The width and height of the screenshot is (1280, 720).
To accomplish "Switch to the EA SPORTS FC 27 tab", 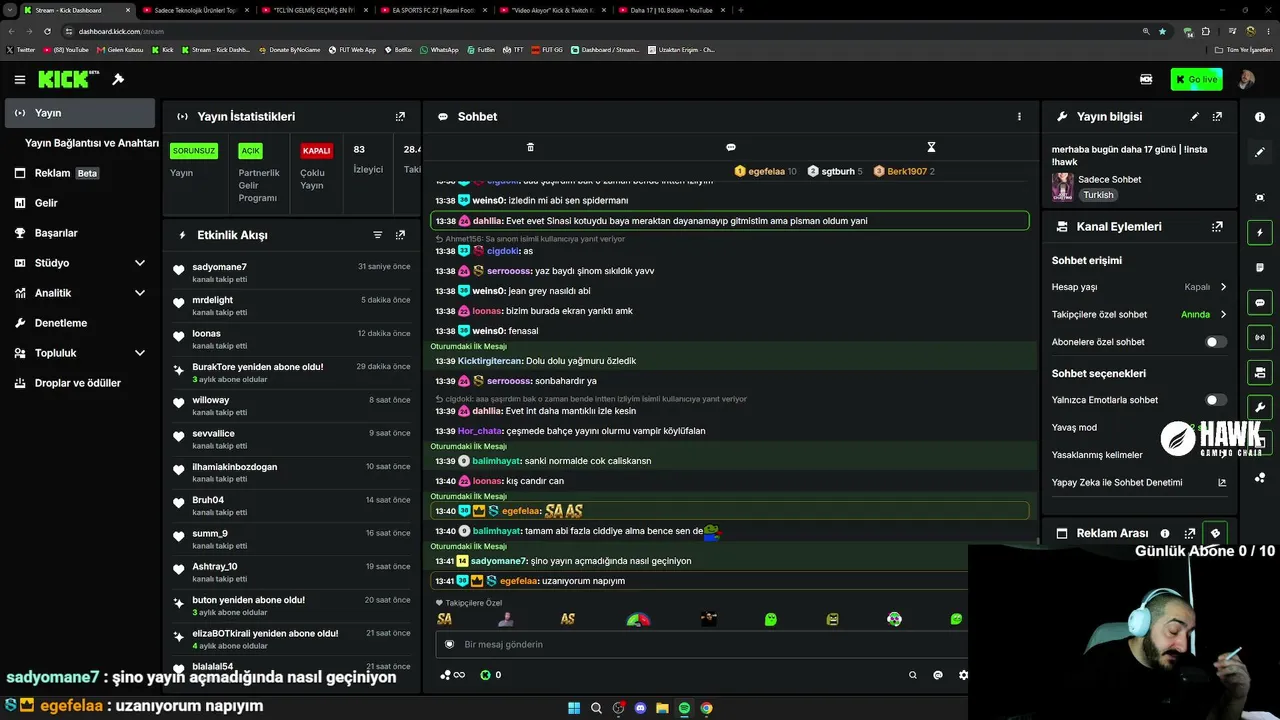I will coord(433,10).
